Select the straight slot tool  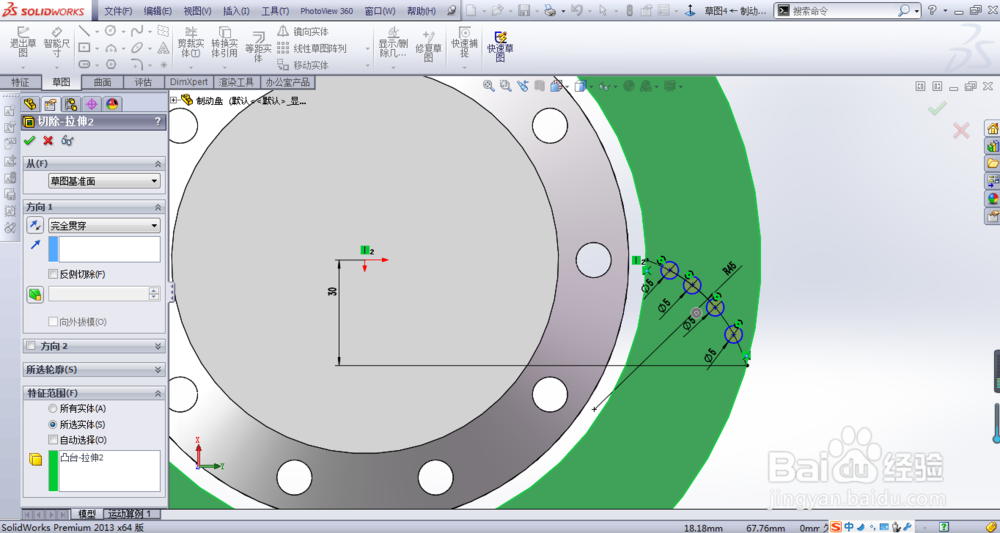coord(84,64)
